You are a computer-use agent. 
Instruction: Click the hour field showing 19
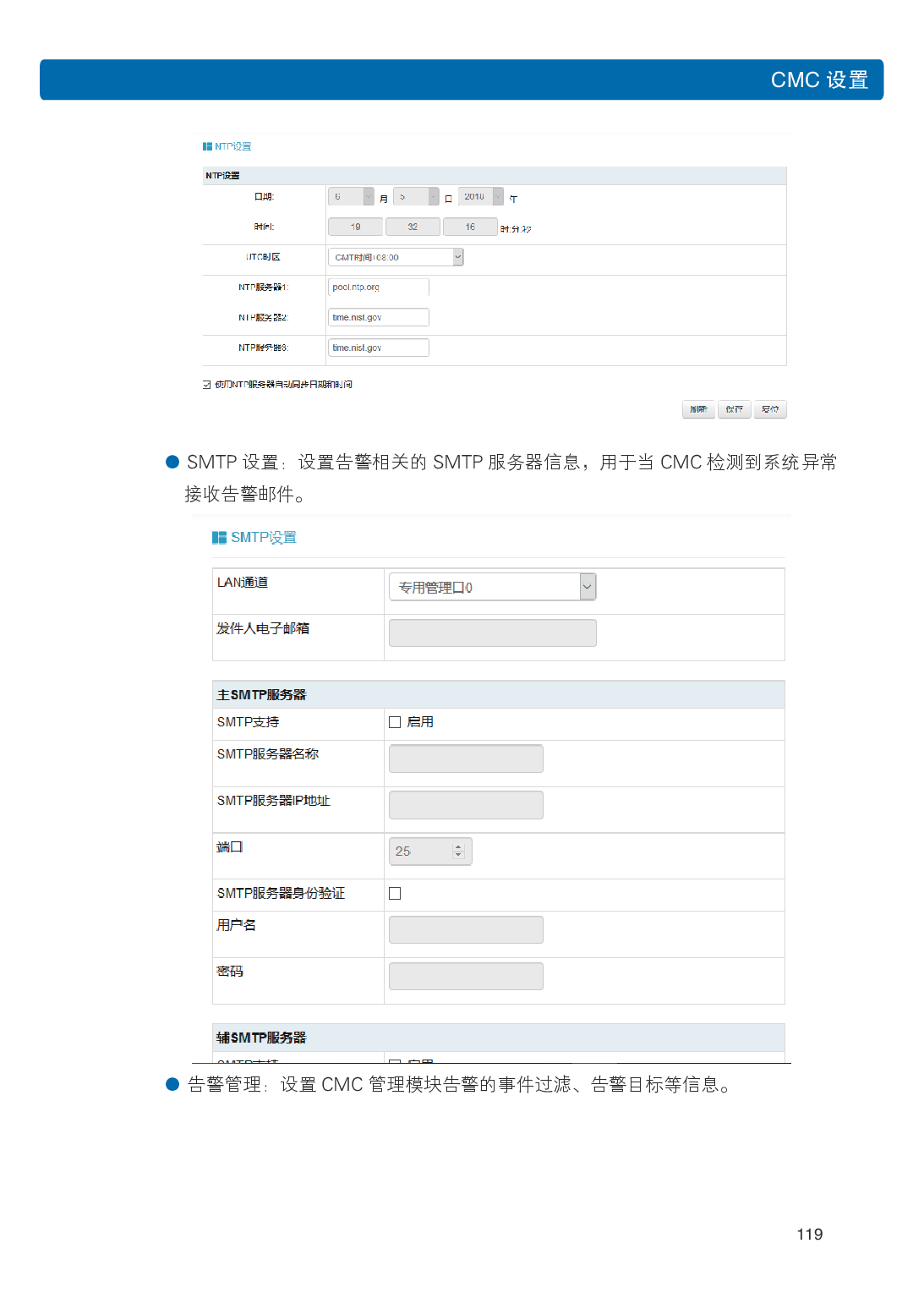(x=353, y=227)
